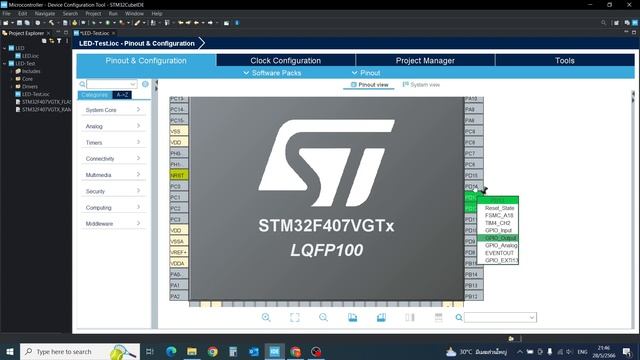Choose TIM4_CH2 in the pin context menu
640x360 pixels.
pyautogui.click(x=498, y=223)
